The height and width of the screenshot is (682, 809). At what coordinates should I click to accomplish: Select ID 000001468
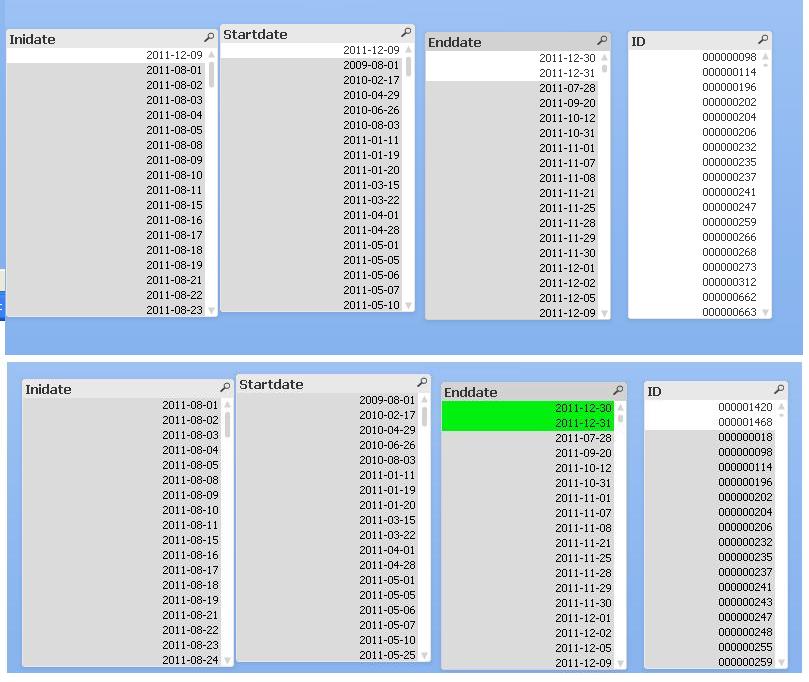coord(711,422)
